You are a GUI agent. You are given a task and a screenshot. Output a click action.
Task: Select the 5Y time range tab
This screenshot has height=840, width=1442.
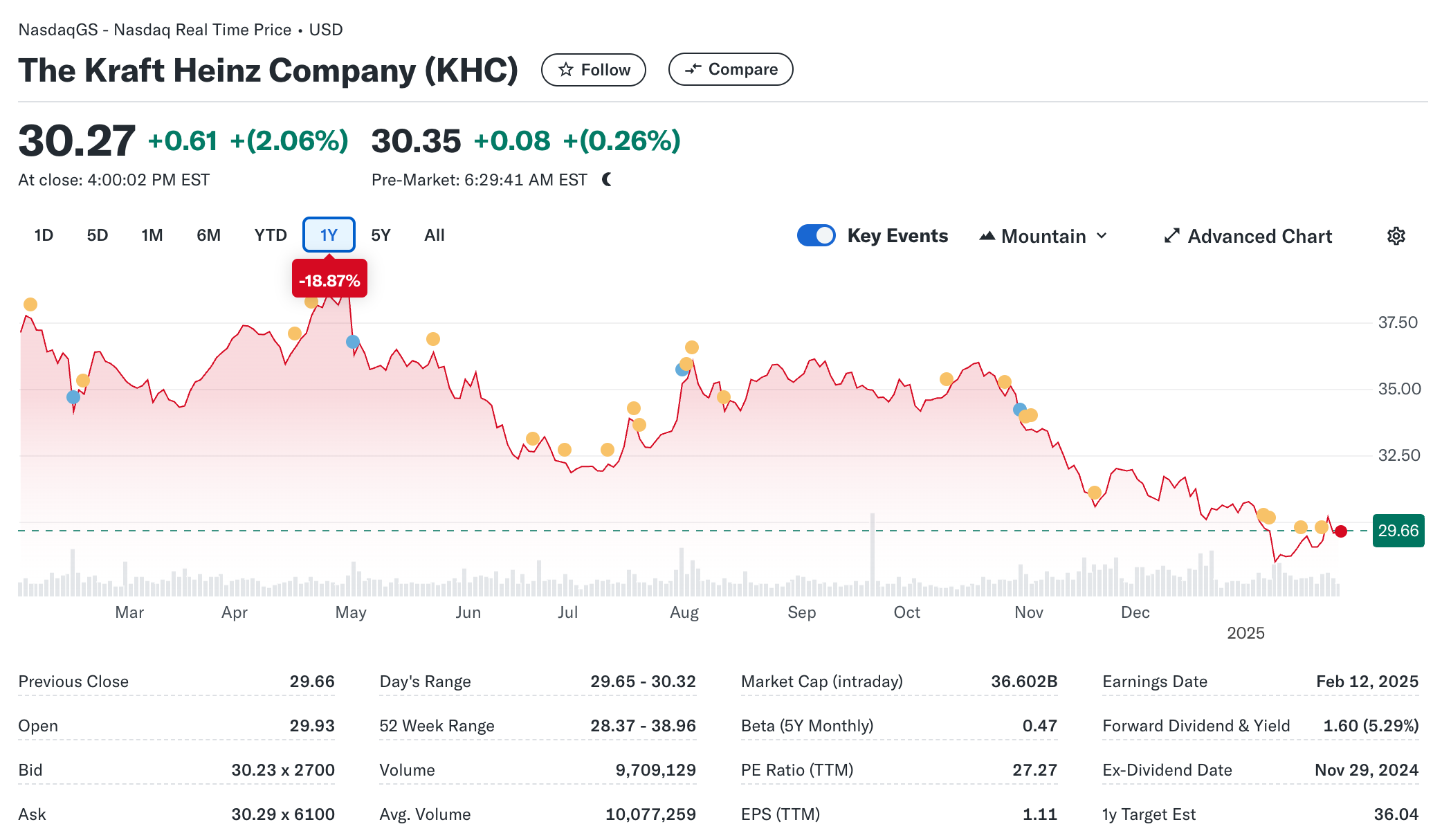(x=381, y=235)
